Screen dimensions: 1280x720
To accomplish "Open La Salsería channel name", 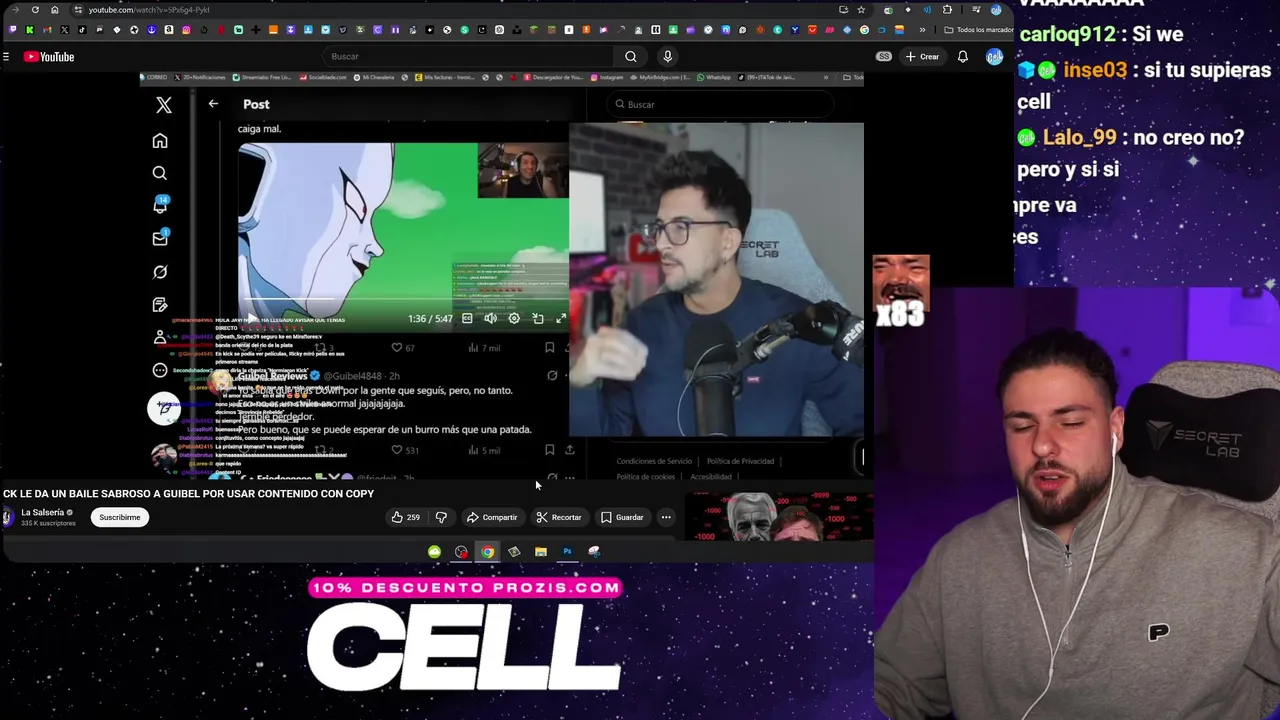I will (x=42, y=513).
